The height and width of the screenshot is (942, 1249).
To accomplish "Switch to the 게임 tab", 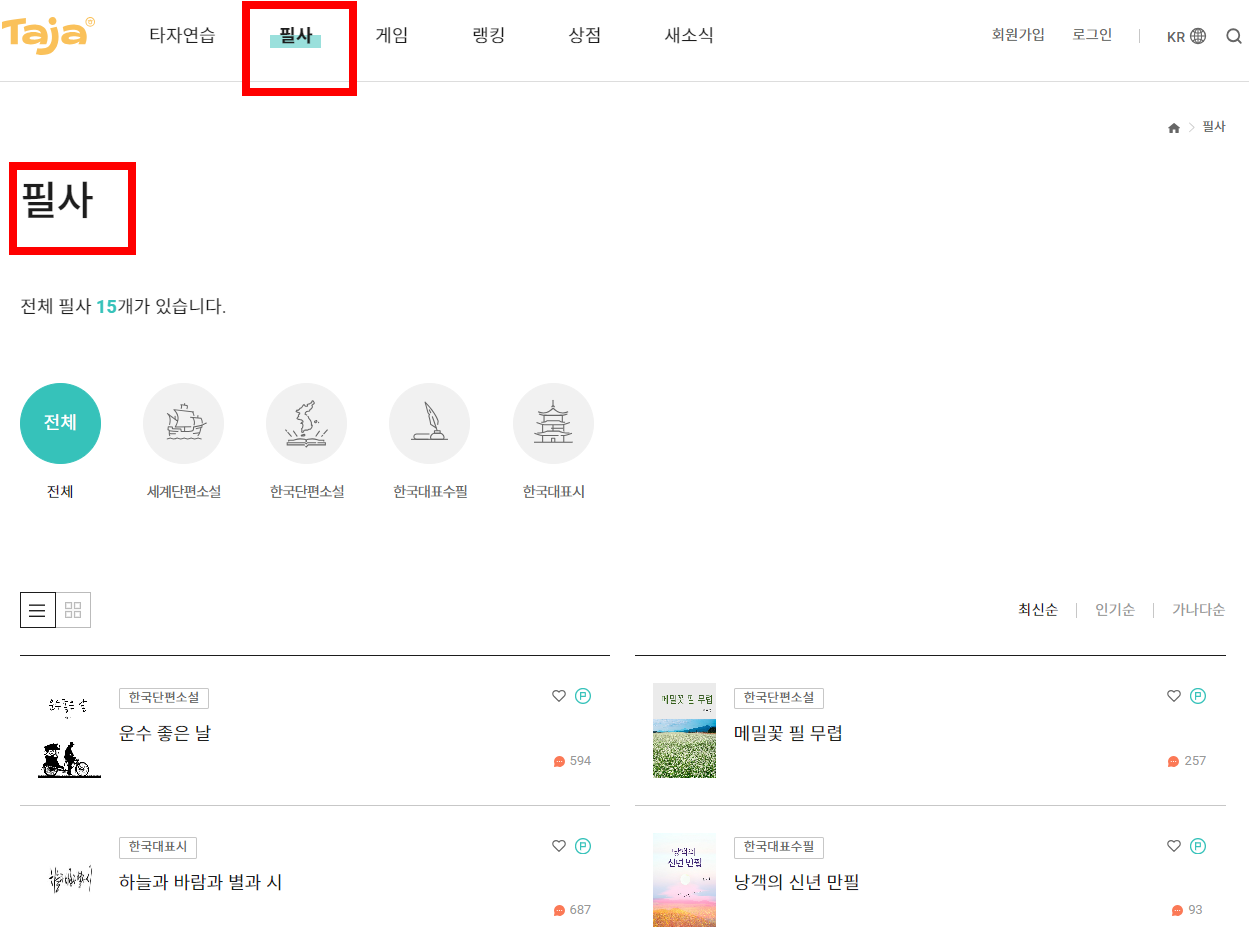I will tap(391, 35).
